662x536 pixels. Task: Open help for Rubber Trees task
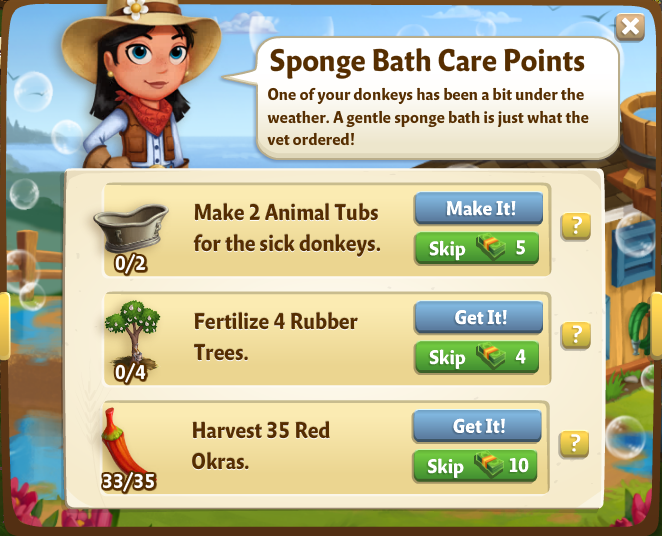(x=575, y=335)
